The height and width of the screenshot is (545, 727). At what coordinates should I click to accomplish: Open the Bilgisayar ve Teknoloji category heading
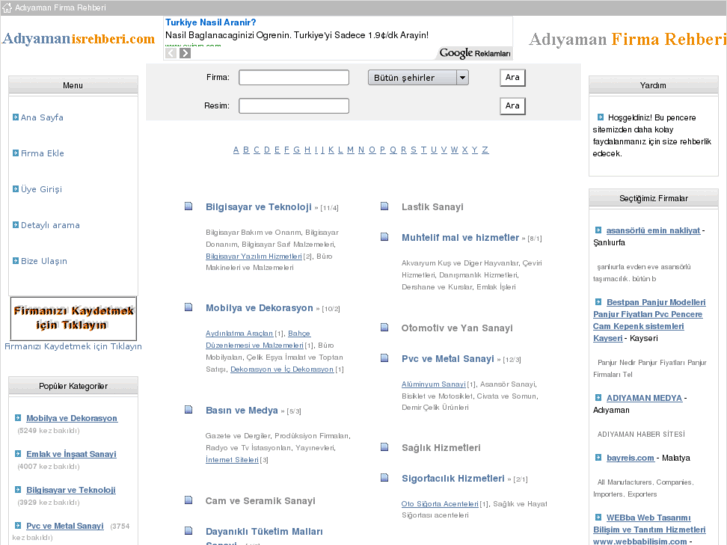tap(258, 207)
